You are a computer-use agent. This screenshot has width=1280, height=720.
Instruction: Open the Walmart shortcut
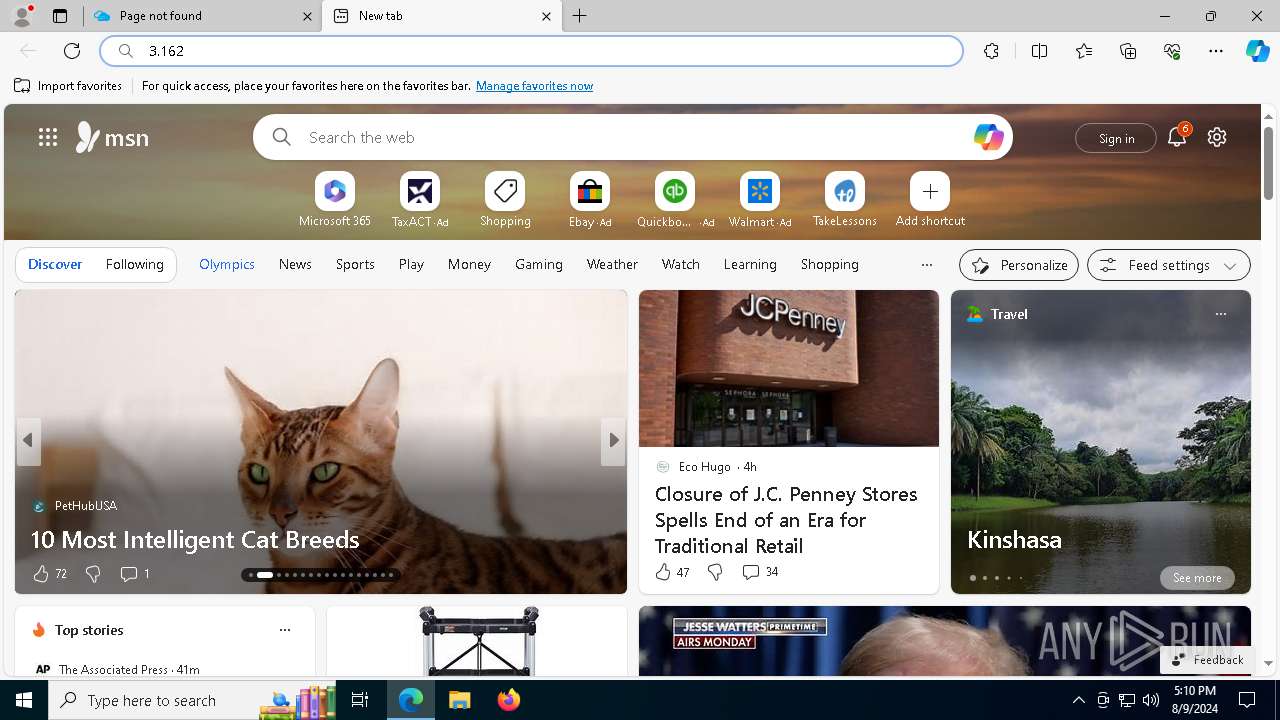tap(760, 199)
